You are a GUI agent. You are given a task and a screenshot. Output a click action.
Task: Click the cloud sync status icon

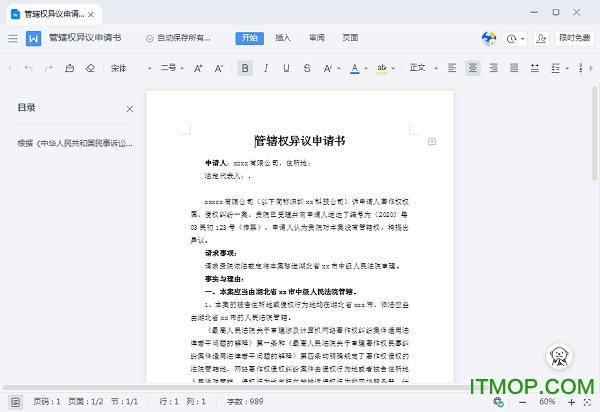point(498,402)
